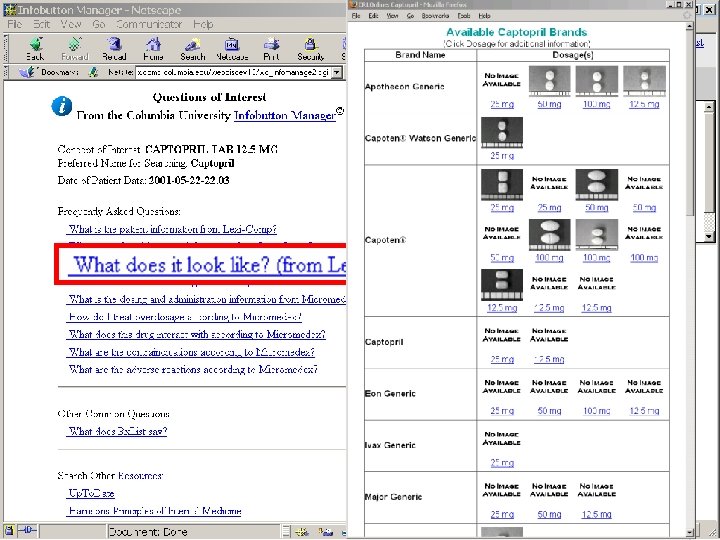720x540 pixels.
Task: Open the drug interaction Micromedex link
Action: tap(197, 334)
